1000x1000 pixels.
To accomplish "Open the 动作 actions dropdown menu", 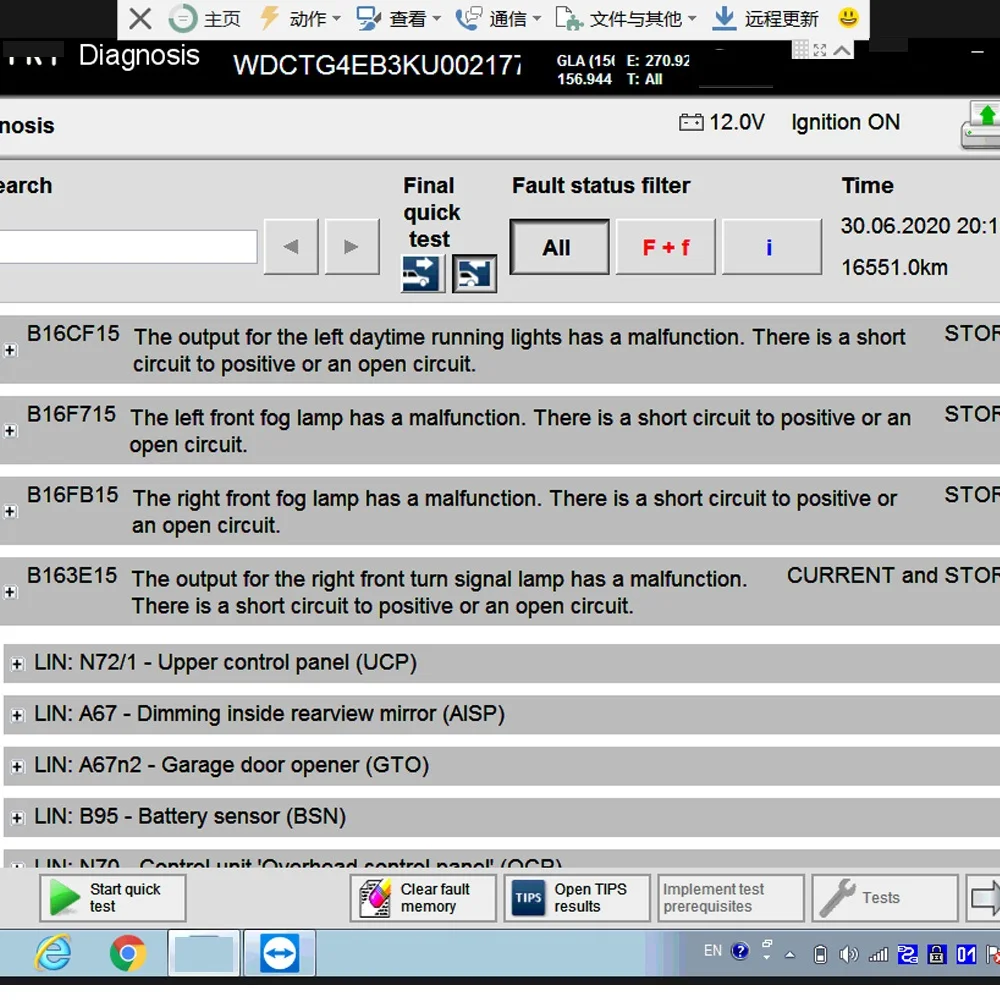I will pos(300,18).
